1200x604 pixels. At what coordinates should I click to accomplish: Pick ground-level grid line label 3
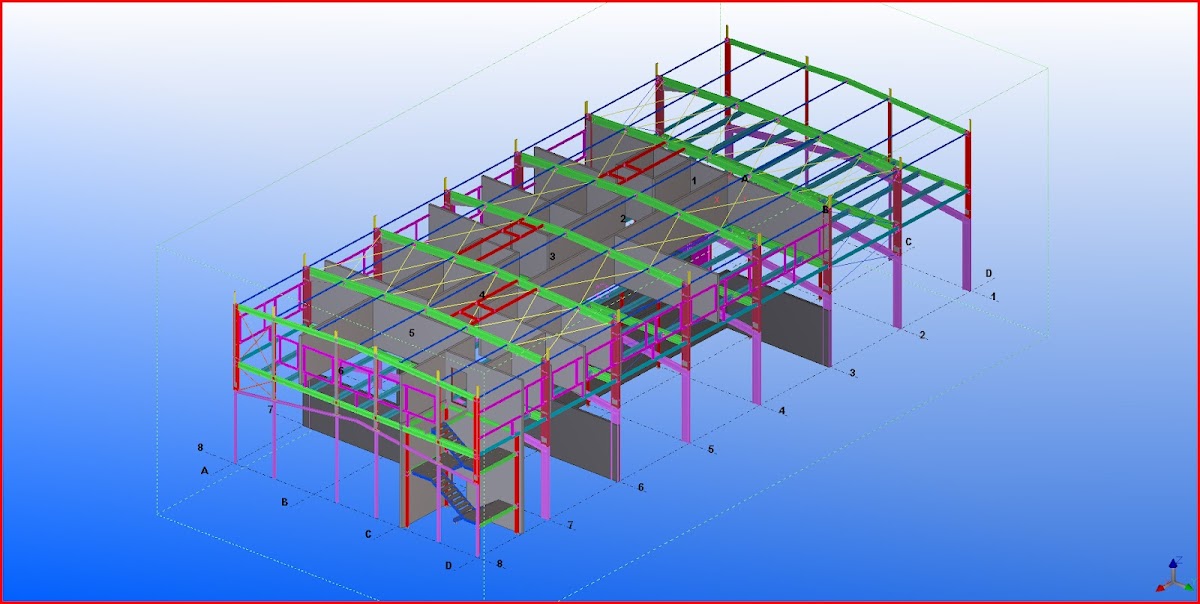pyautogui.click(x=852, y=373)
